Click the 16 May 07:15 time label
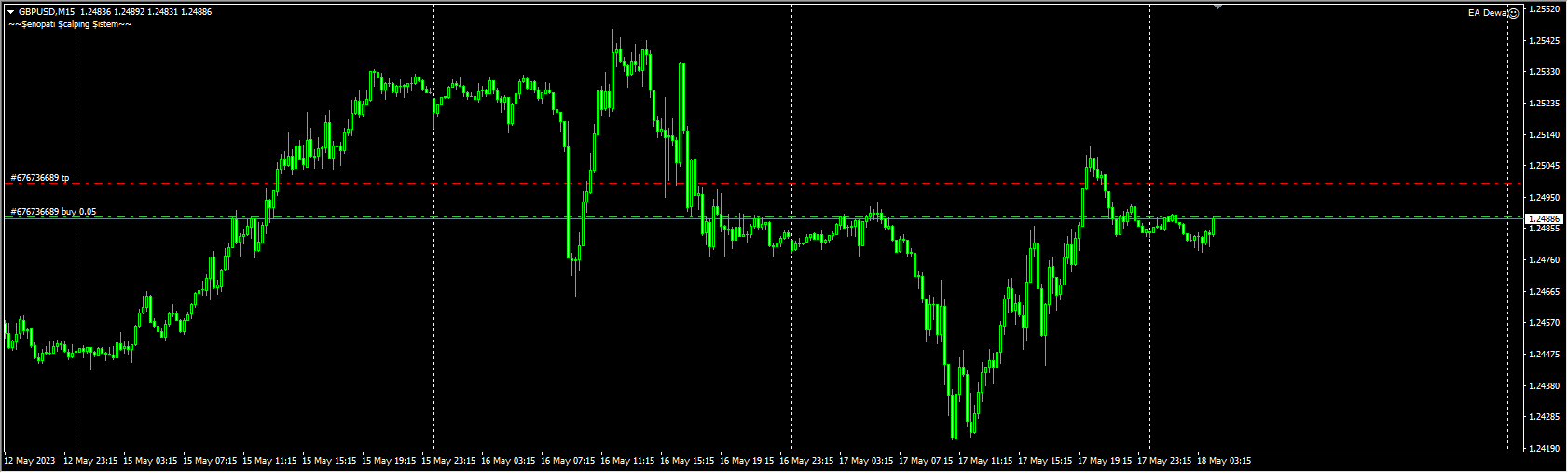The width and height of the screenshot is (1568, 473). tap(568, 461)
